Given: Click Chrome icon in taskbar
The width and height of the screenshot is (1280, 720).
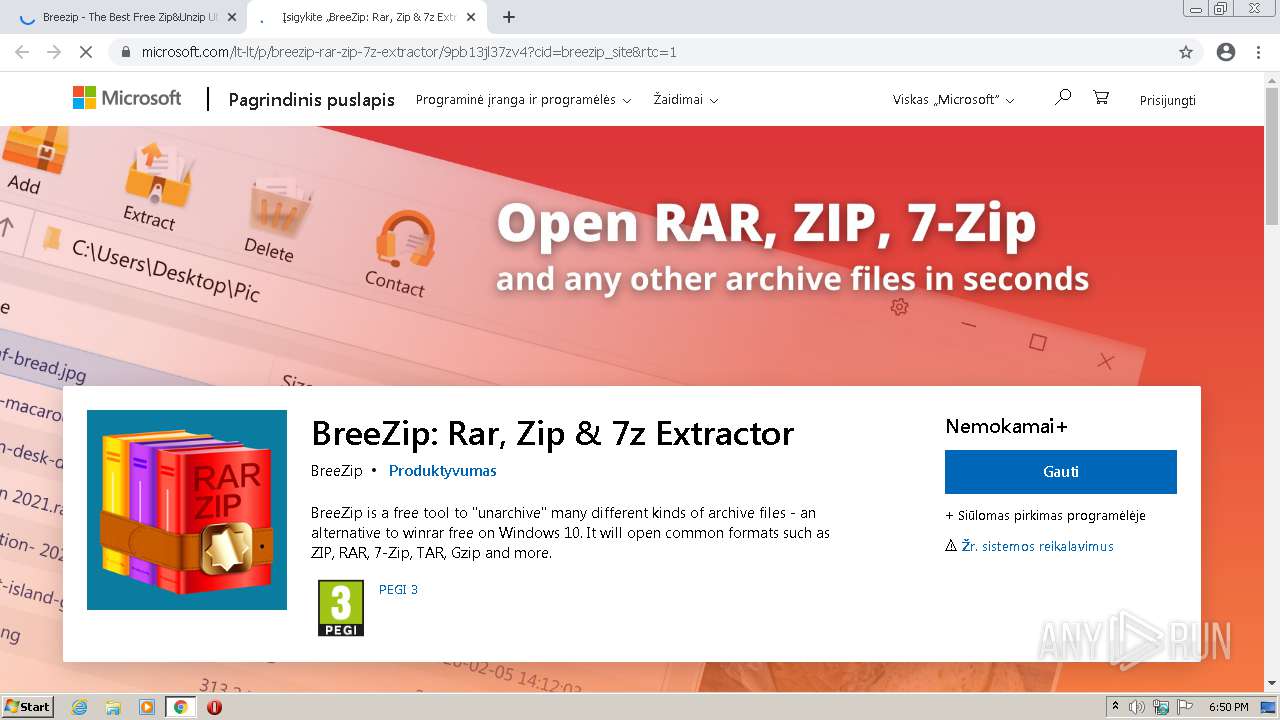Looking at the screenshot, I should coord(180,707).
